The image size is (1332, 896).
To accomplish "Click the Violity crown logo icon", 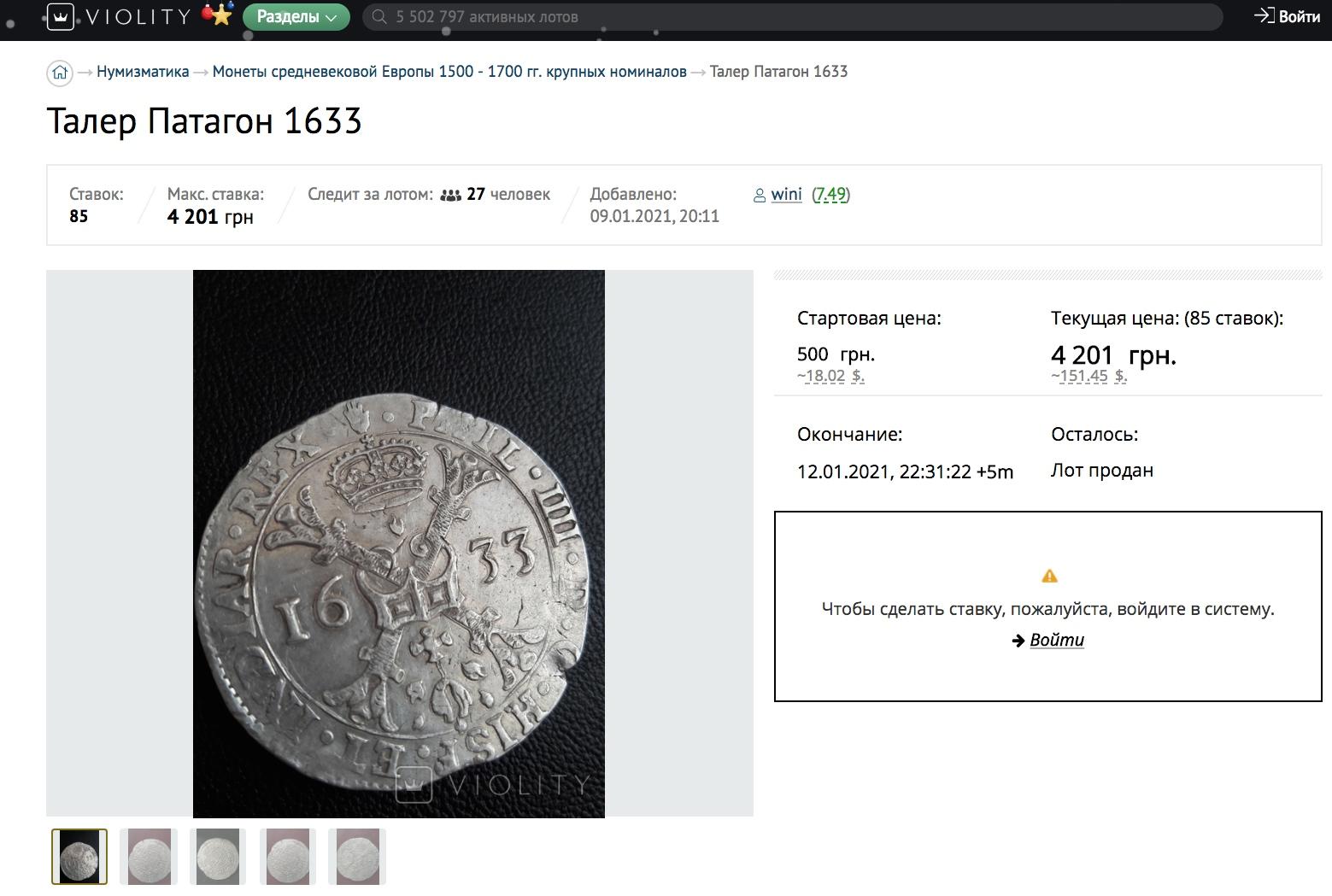I will coord(60,16).
